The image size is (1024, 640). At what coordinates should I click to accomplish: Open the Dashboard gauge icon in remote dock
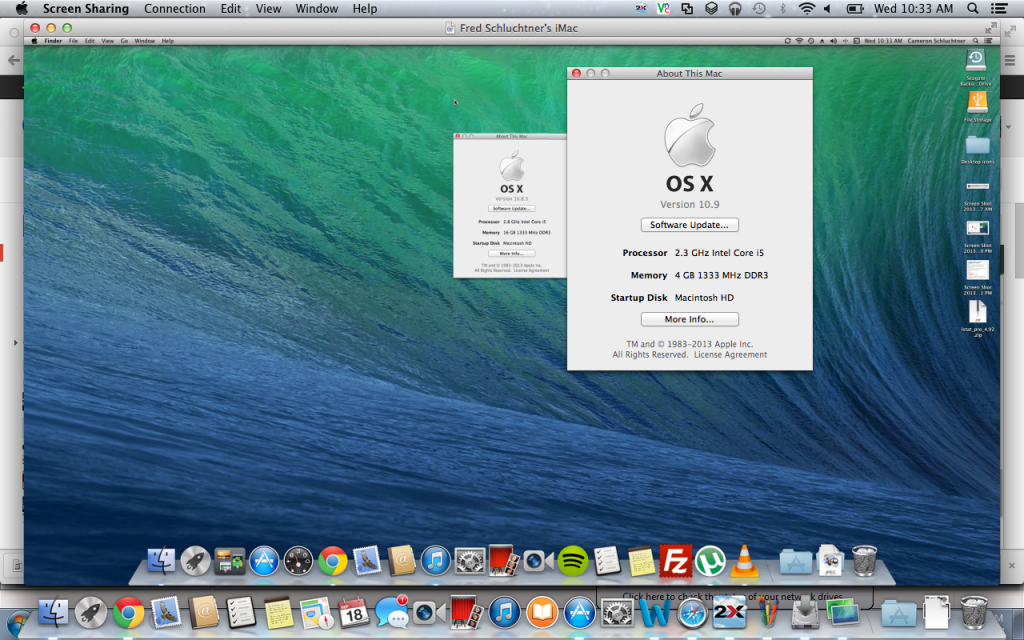(299, 561)
